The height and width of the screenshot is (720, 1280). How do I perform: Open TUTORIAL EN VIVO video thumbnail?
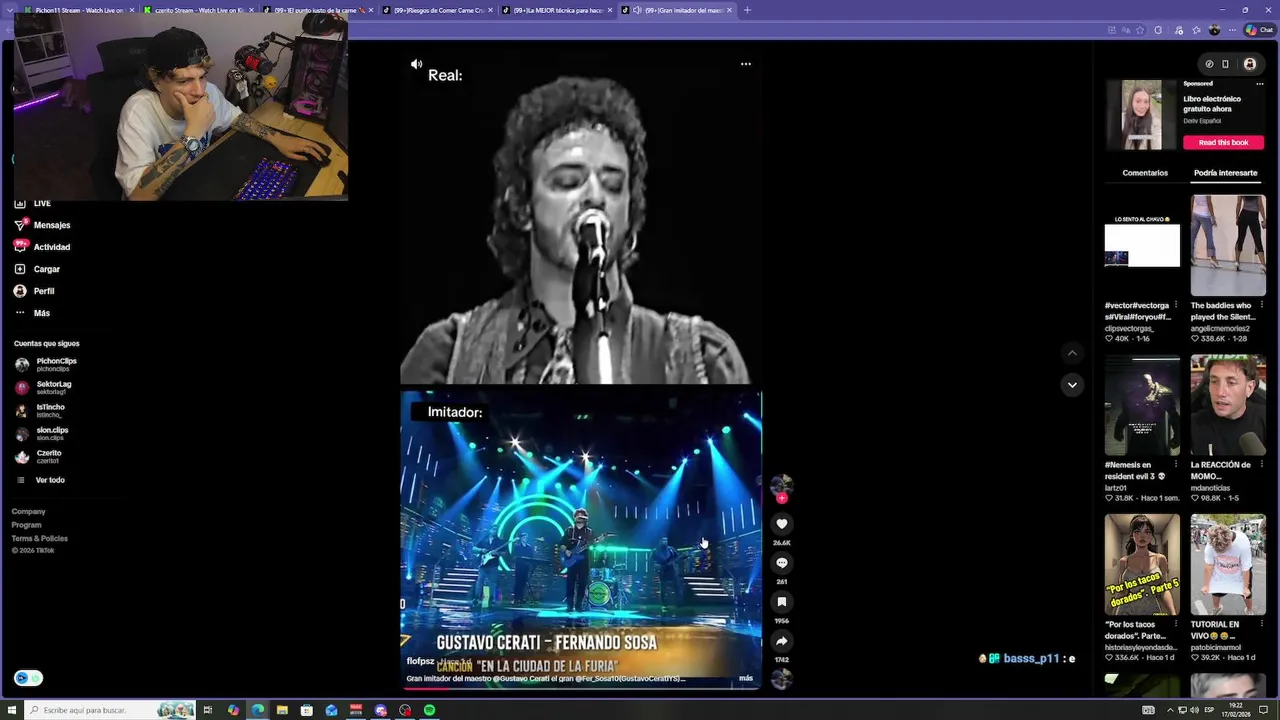[1228, 564]
